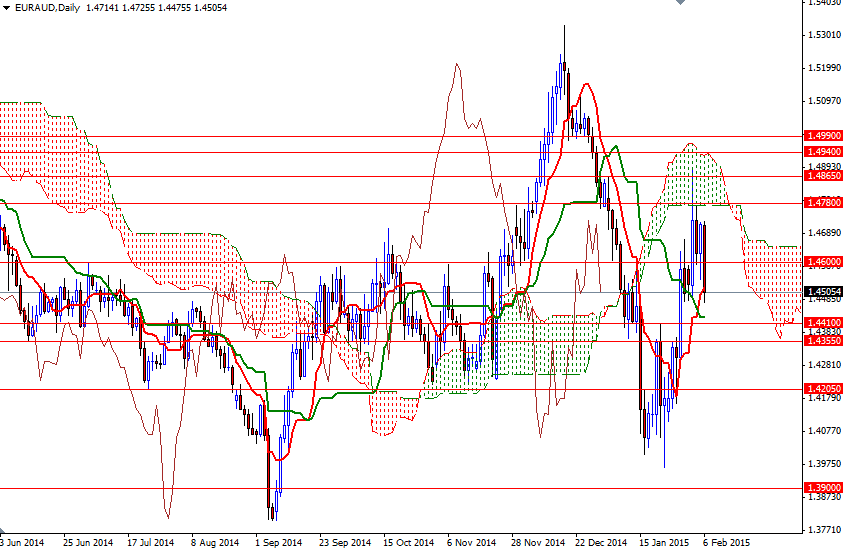This screenshot has width=843, height=549.
Task: Click the 1.39750 price scale value
Action: click(x=824, y=464)
